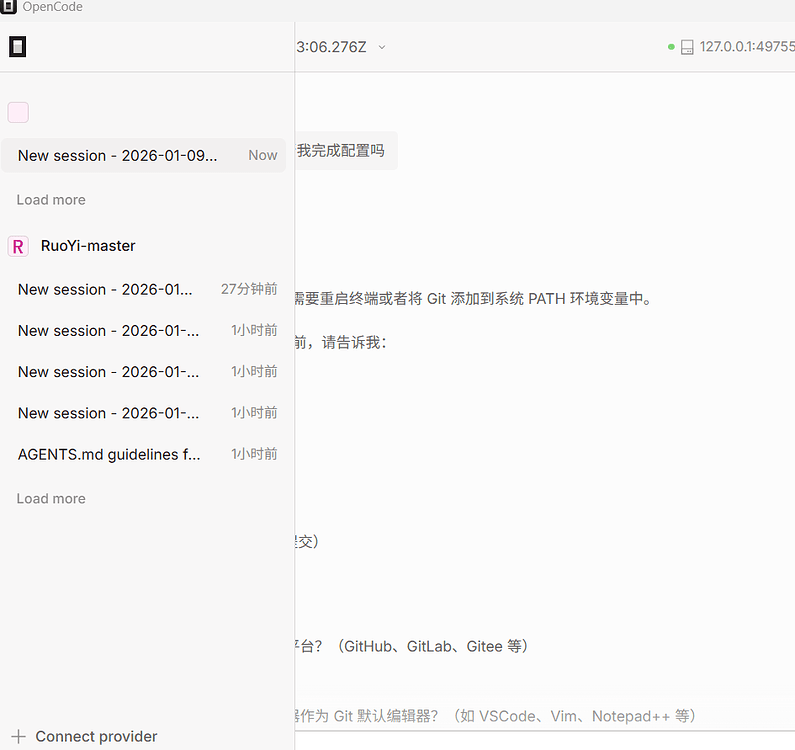The image size is (795, 750).
Task: Open the AGENTS.md guidelines session
Action: (143, 454)
